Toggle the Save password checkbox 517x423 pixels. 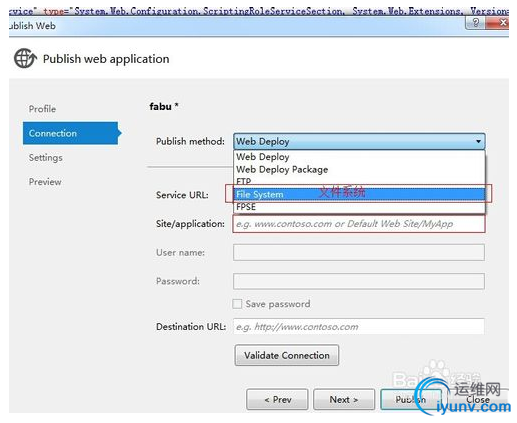(237, 304)
